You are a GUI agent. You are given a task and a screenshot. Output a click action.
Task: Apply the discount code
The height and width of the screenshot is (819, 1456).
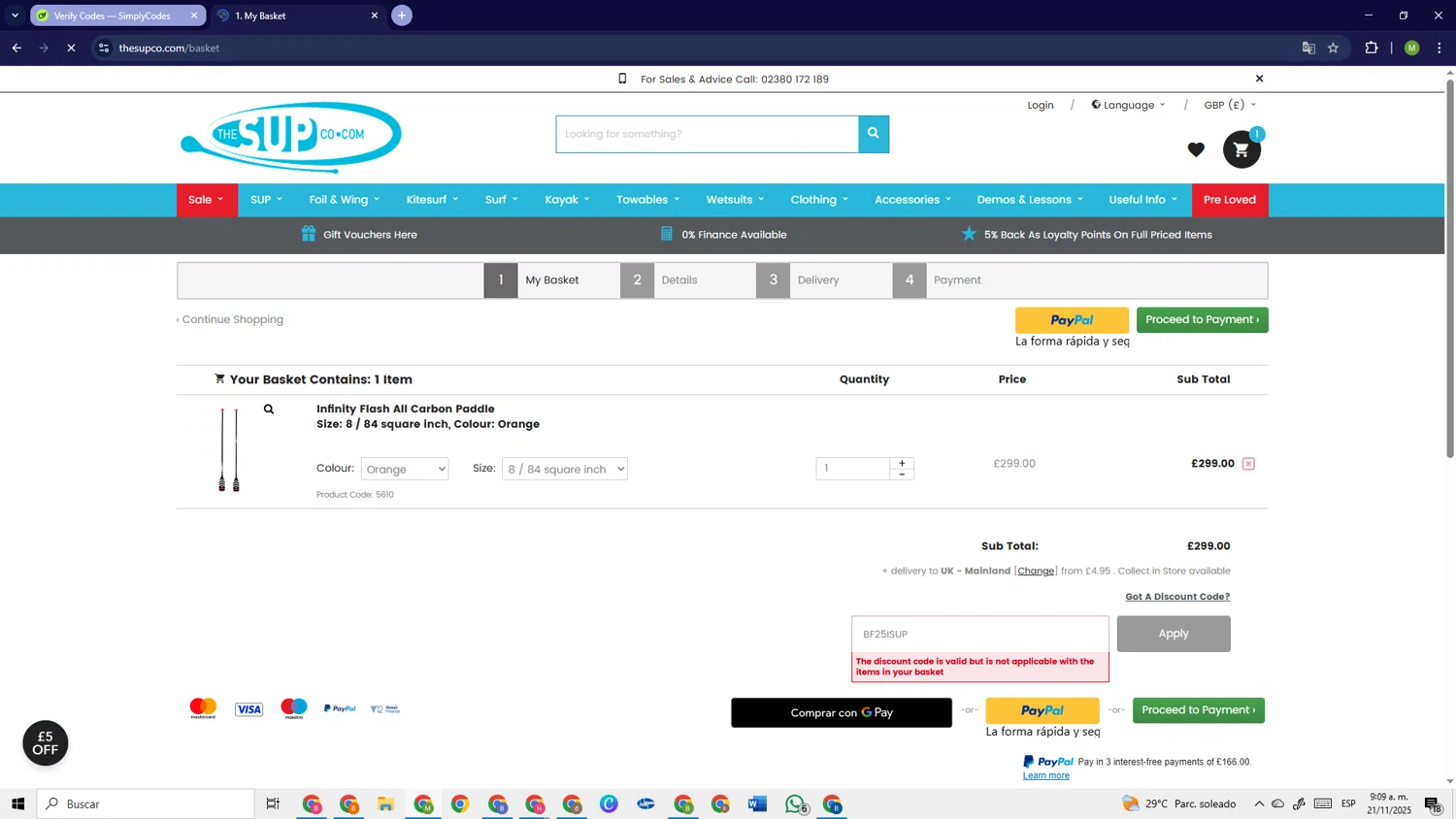pyautogui.click(x=1174, y=634)
